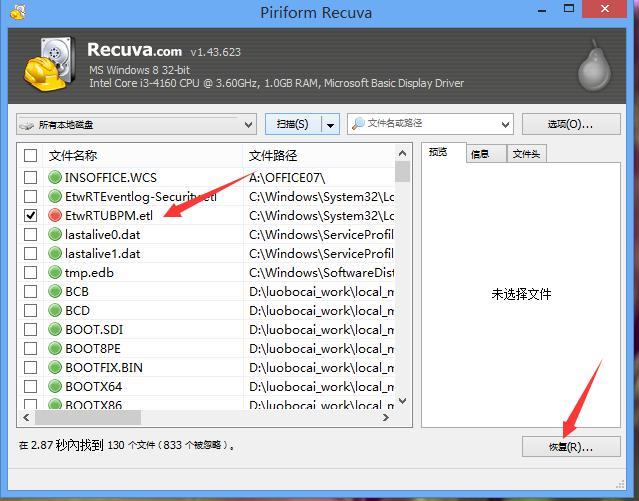Check the lastalive0.dat file checkbox
Image resolution: width=639 pixels, height=501 pixels.
click(30, 234)
